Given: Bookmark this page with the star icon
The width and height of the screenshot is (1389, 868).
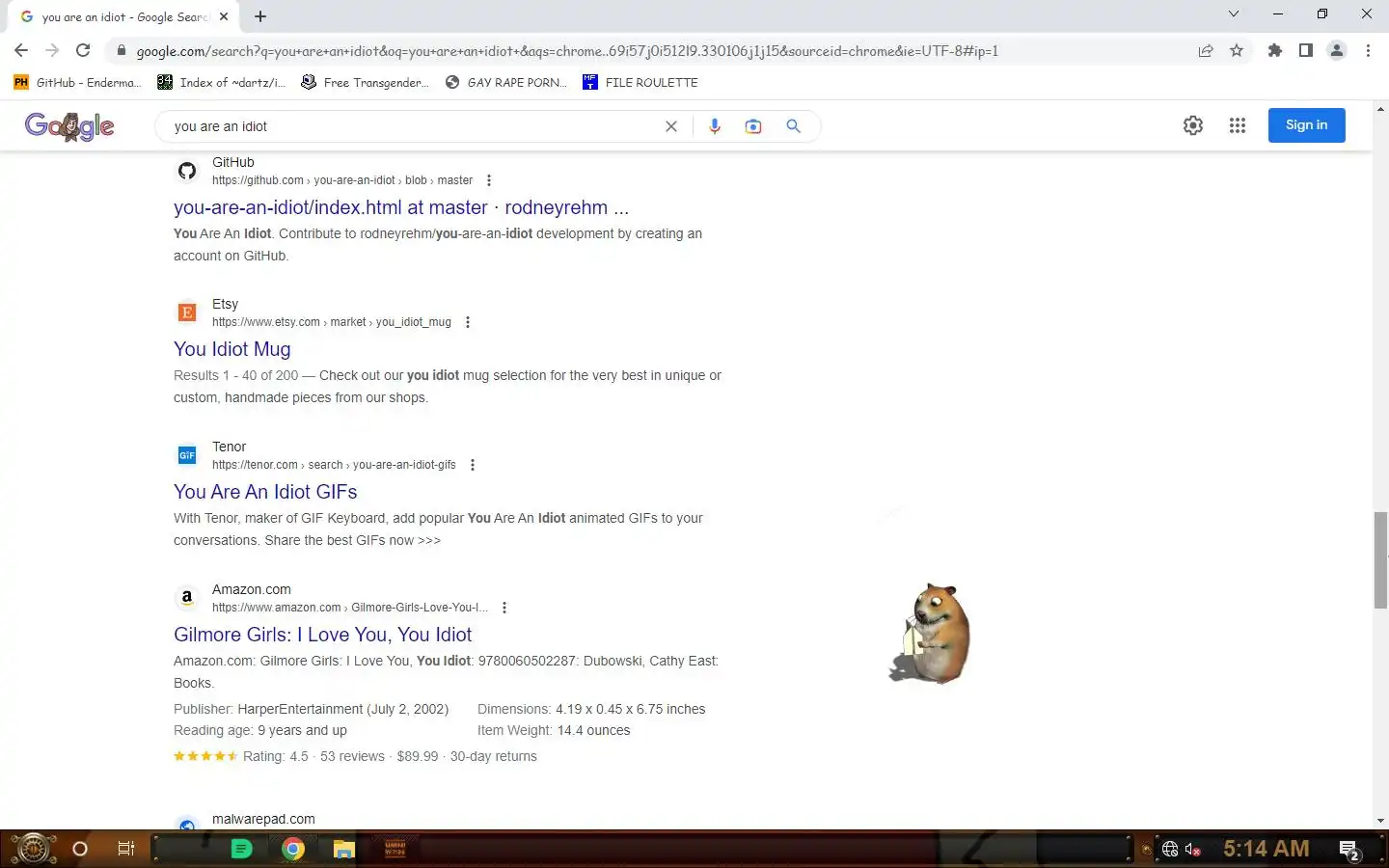Looking at the screenshot, I should (x=1237, y=50).
